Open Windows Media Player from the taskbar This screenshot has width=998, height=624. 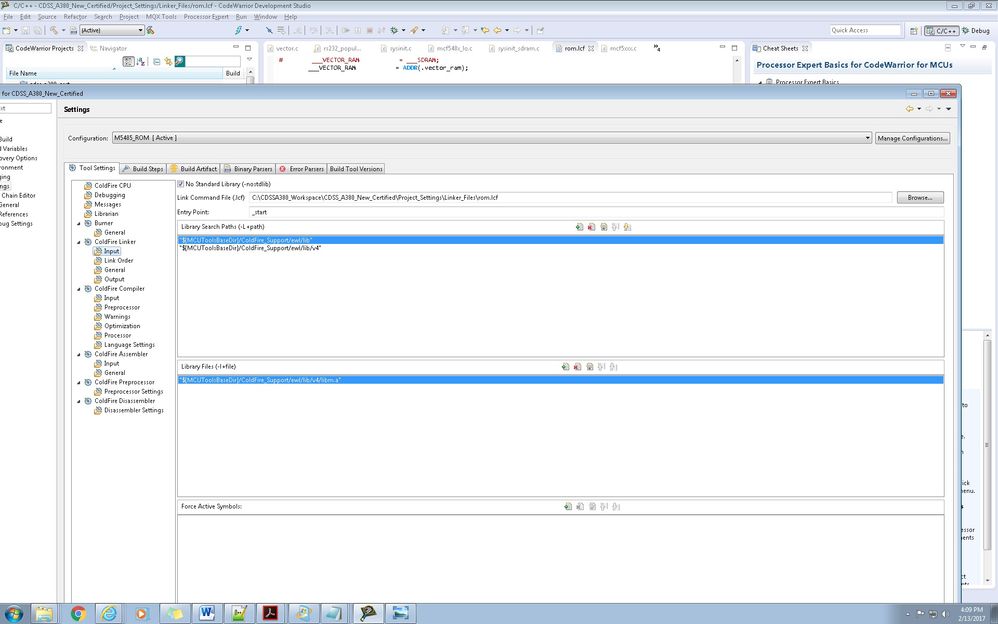[141, 613]
